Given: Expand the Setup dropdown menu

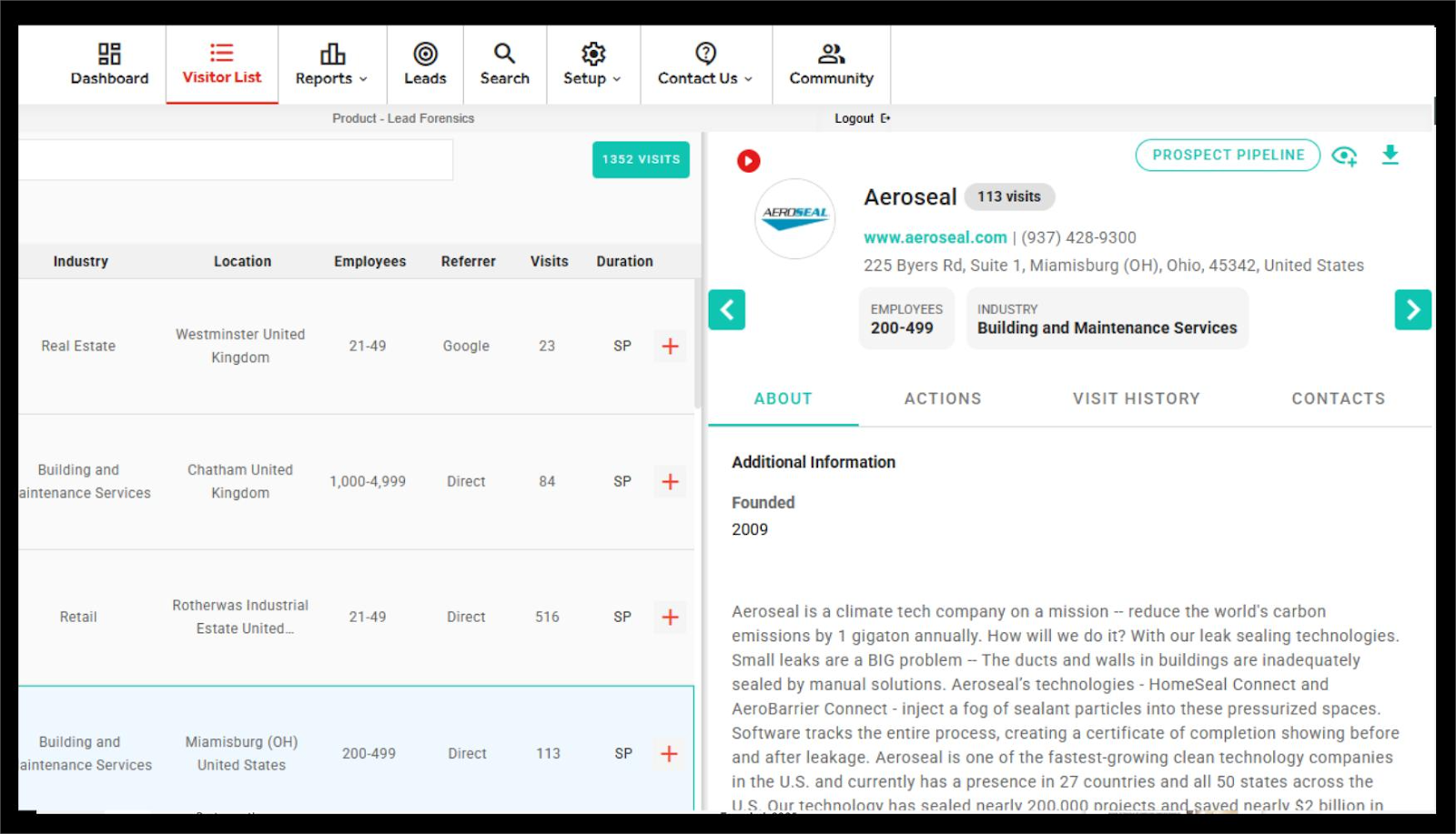Looking at the screenshot, I should [592, 65].
